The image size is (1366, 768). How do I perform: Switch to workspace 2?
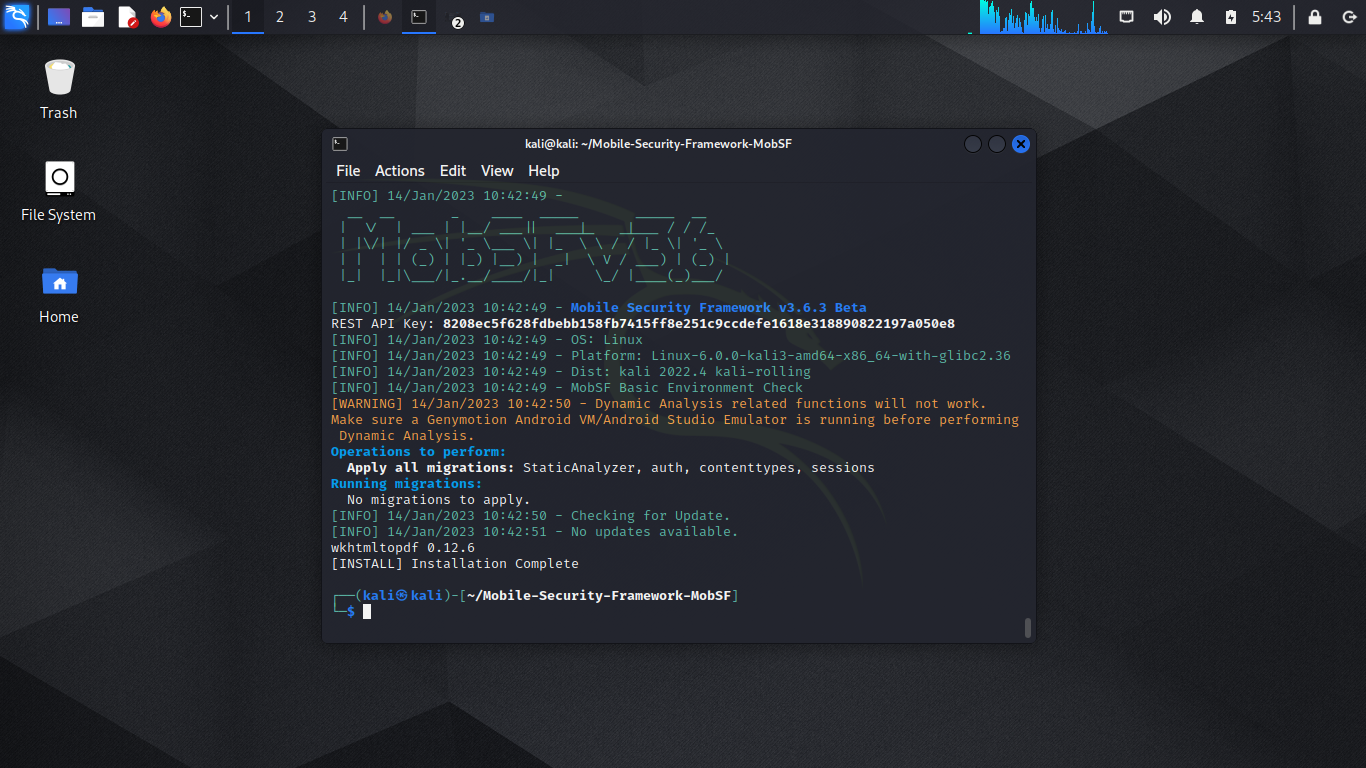pyautogui.click(x=280, y=17)
